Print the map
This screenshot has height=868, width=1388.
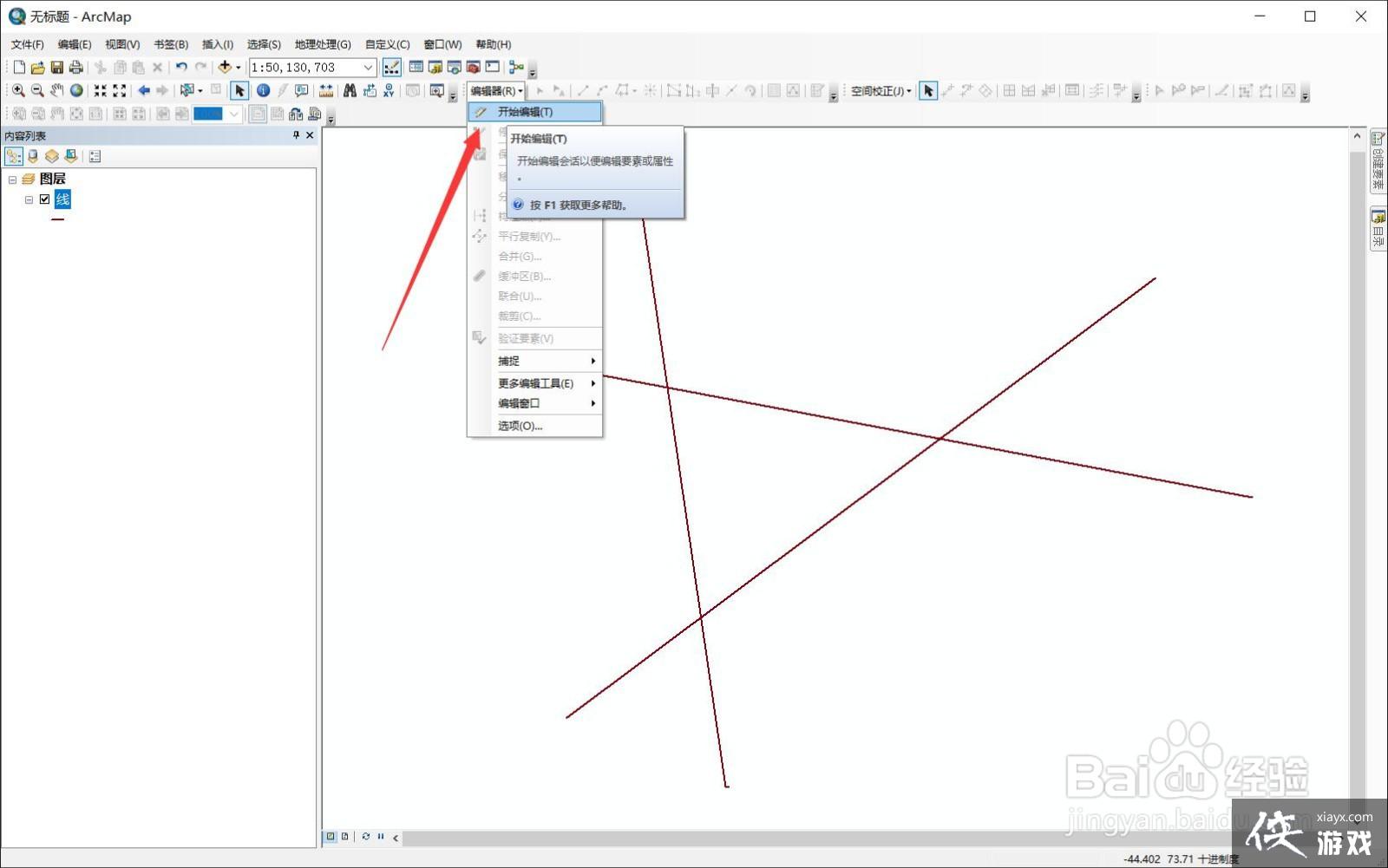pos(75,68)
